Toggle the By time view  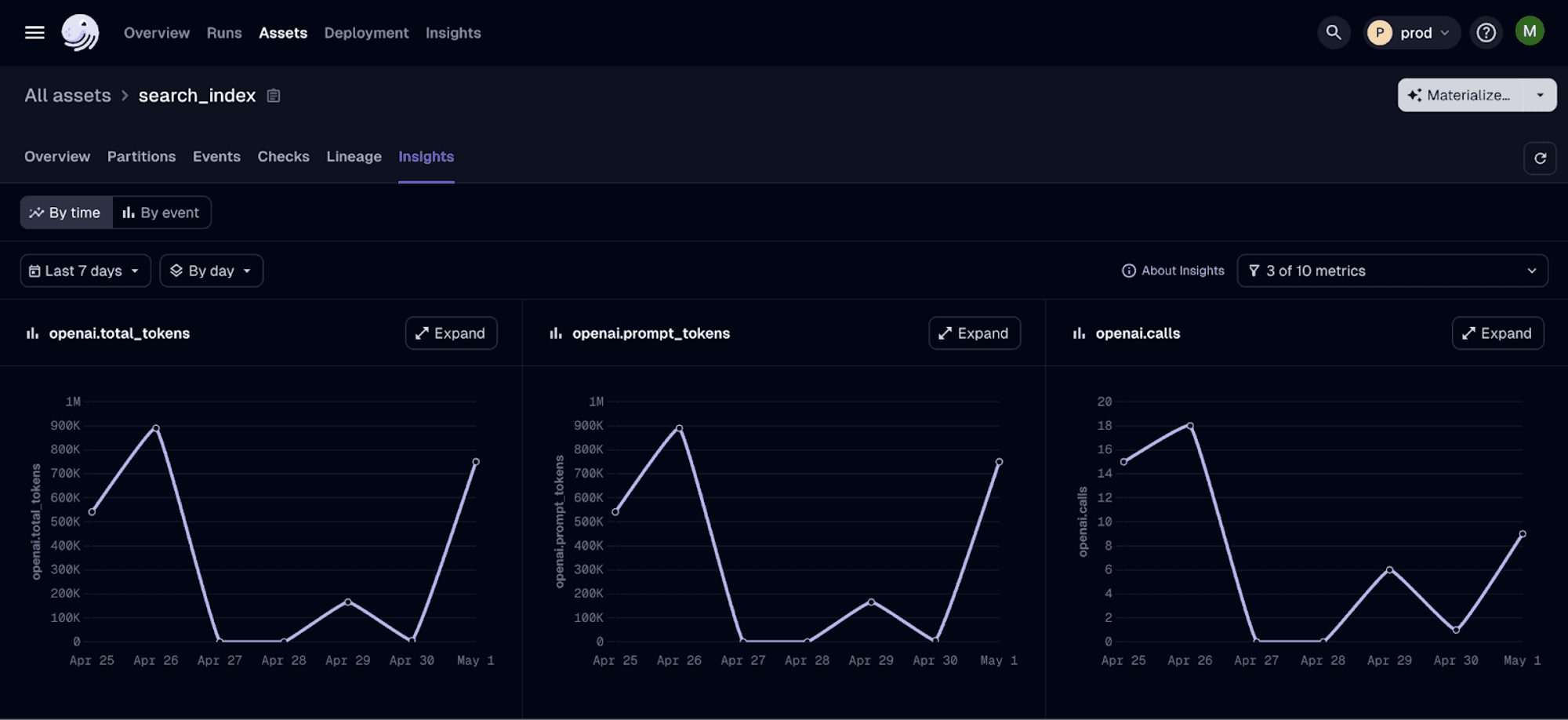point(66,213)
